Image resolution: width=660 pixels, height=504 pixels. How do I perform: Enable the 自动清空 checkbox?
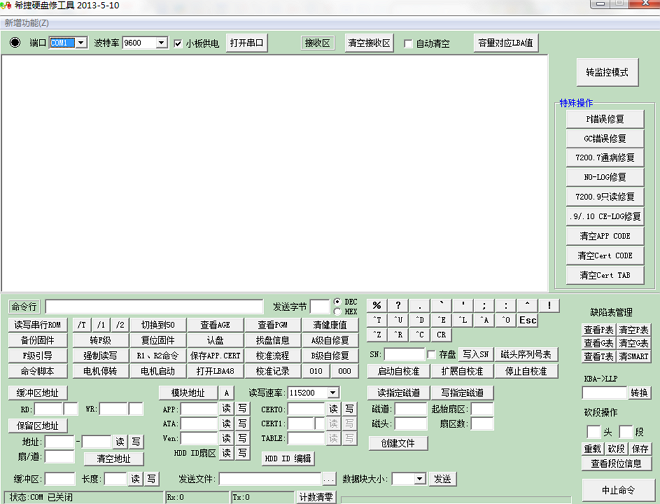pyautogui.click(x=408, y=43)
